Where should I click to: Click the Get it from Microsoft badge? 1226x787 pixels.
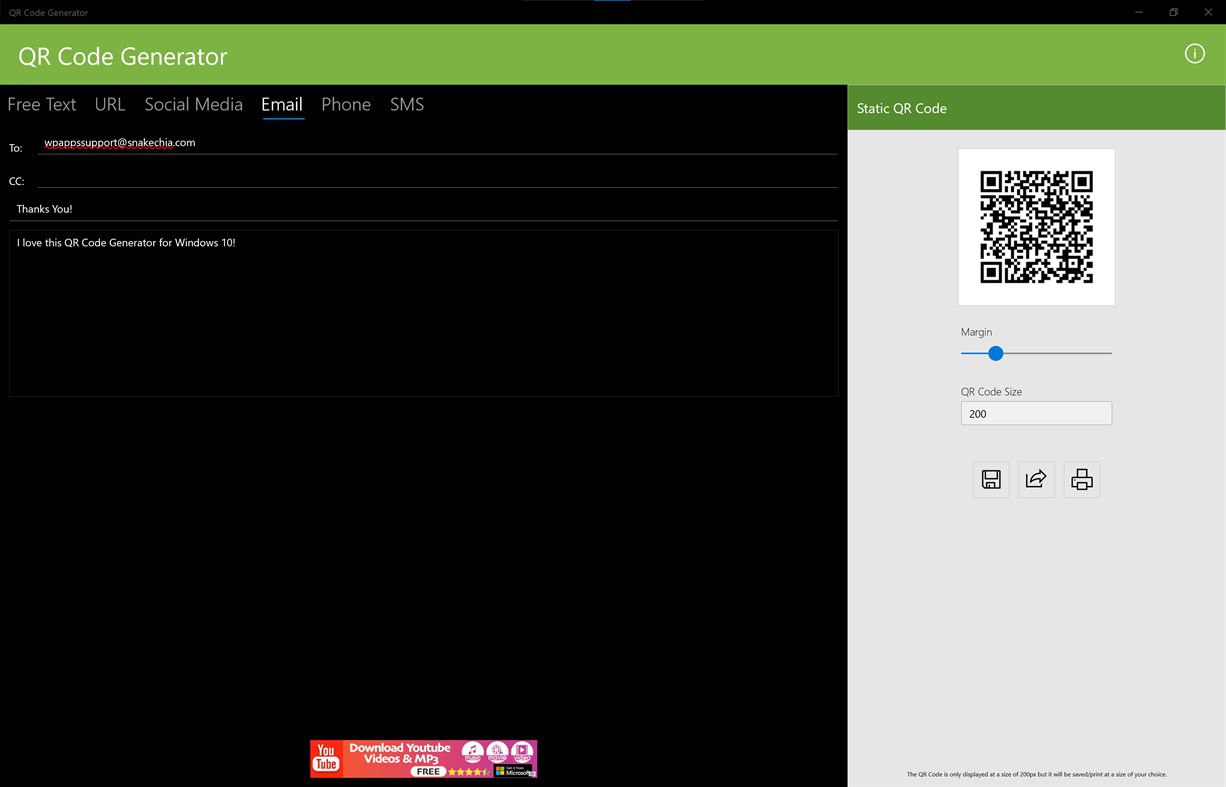(x=513, y=771)
